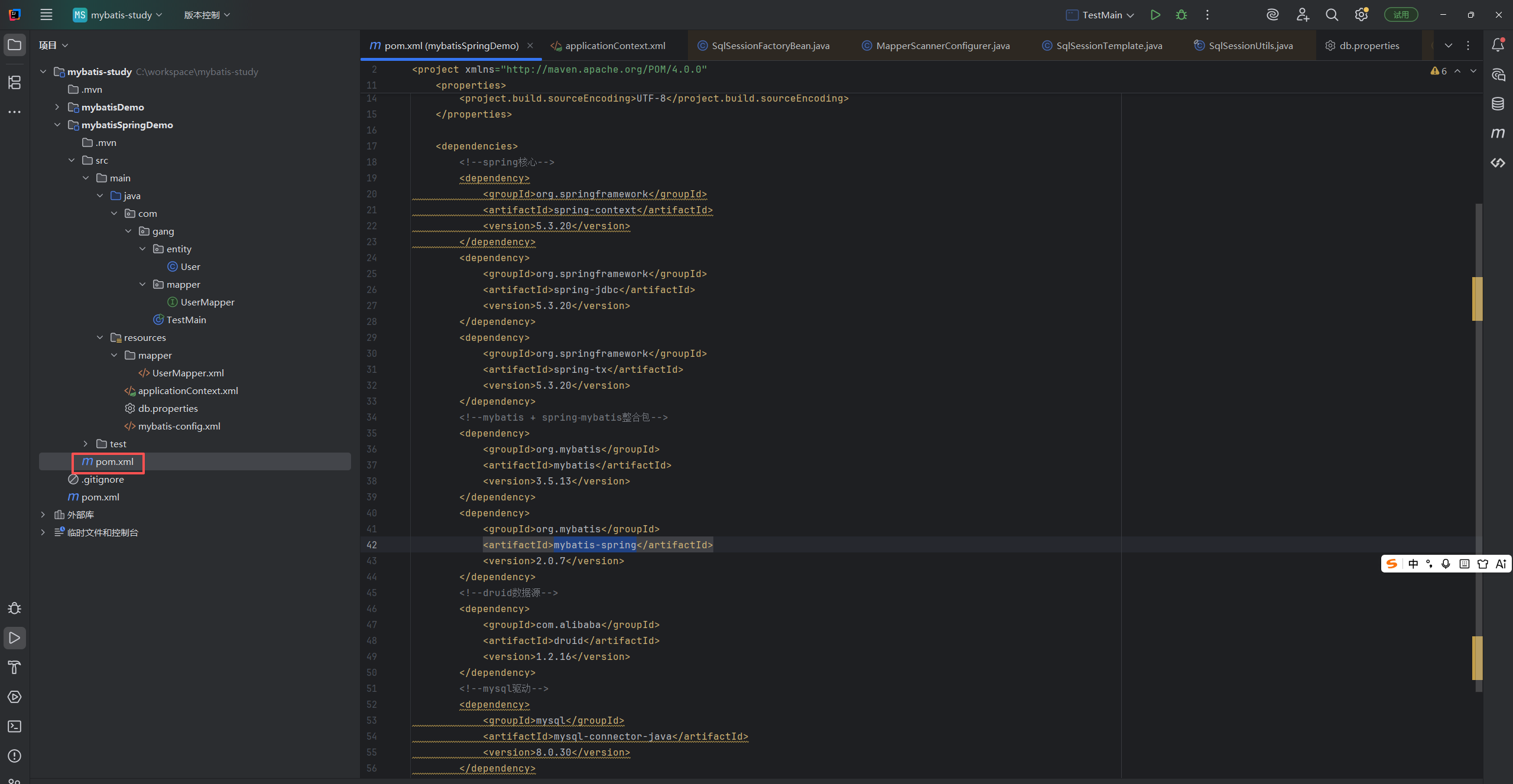Go to next highlighted problem arrow
The height and width of the screenshot is (784, 1513).
coord(1473,71)
